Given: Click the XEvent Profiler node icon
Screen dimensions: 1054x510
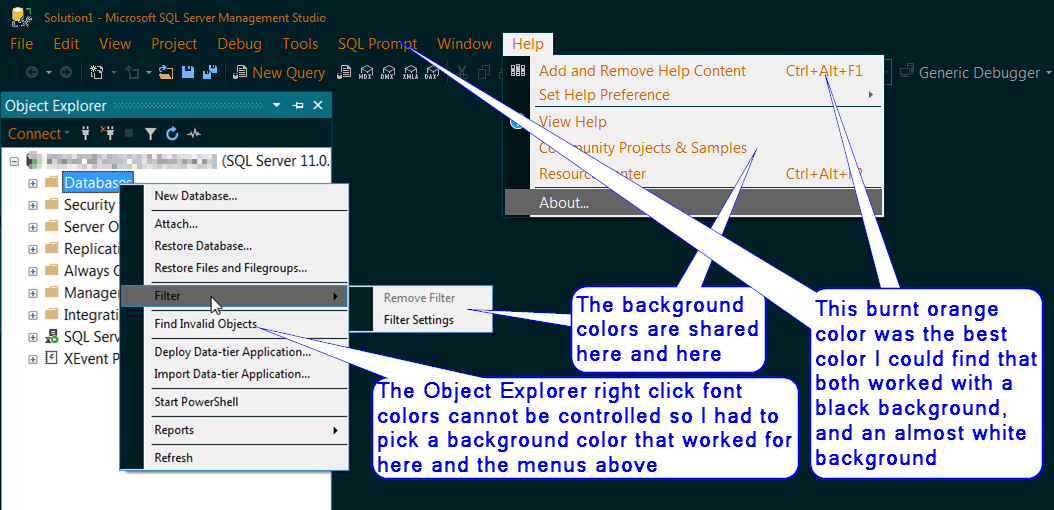Looking at the screenshot, I should click(52, 358).
